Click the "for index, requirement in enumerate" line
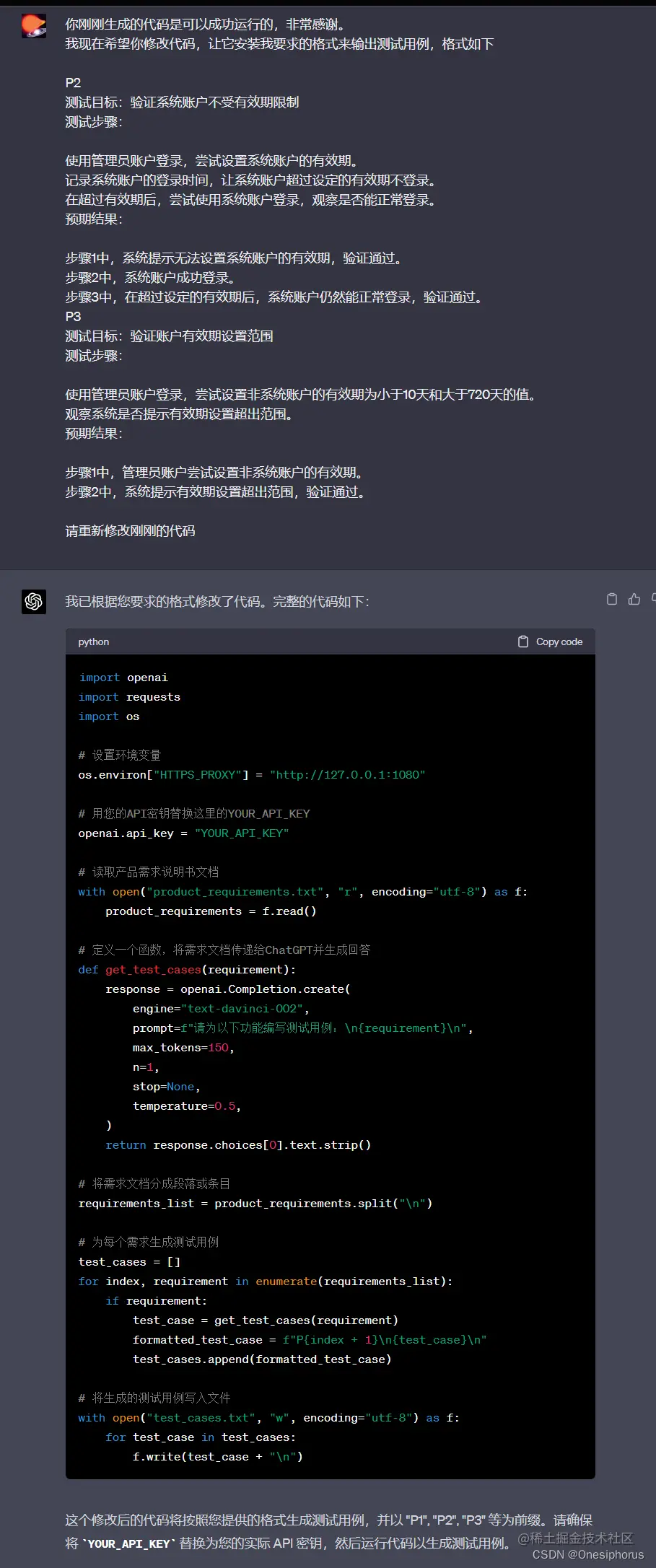 tap(266, 1281)
